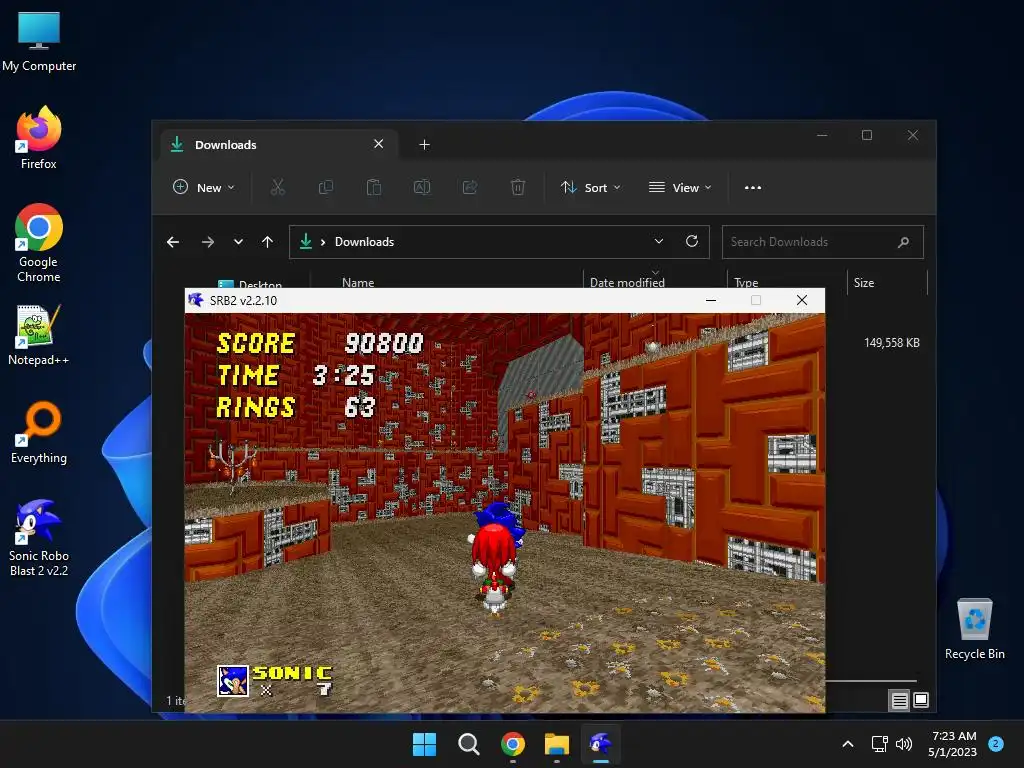Open the Windows Start menu
1024x768 pixels.
pyautogui.click(x=424, y=744)
